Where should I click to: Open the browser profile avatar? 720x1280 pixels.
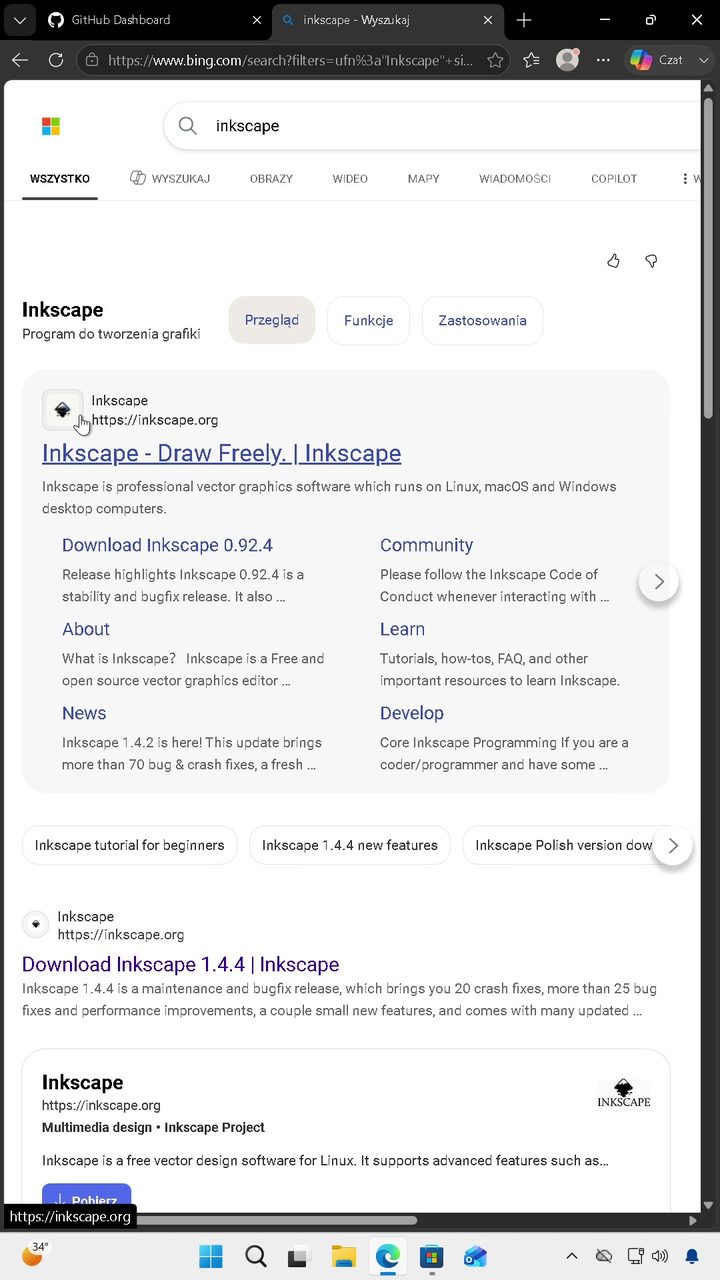click(568, 60)
